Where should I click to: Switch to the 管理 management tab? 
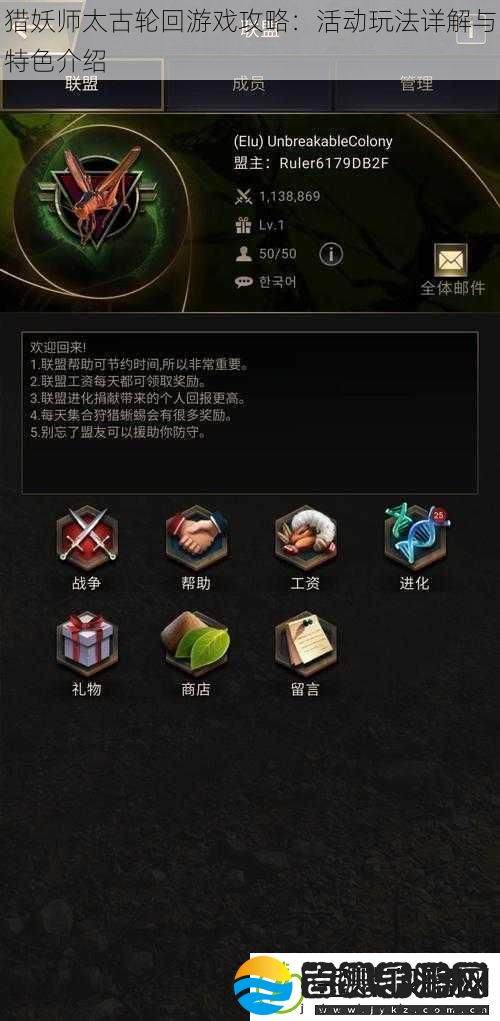point(417,83)
